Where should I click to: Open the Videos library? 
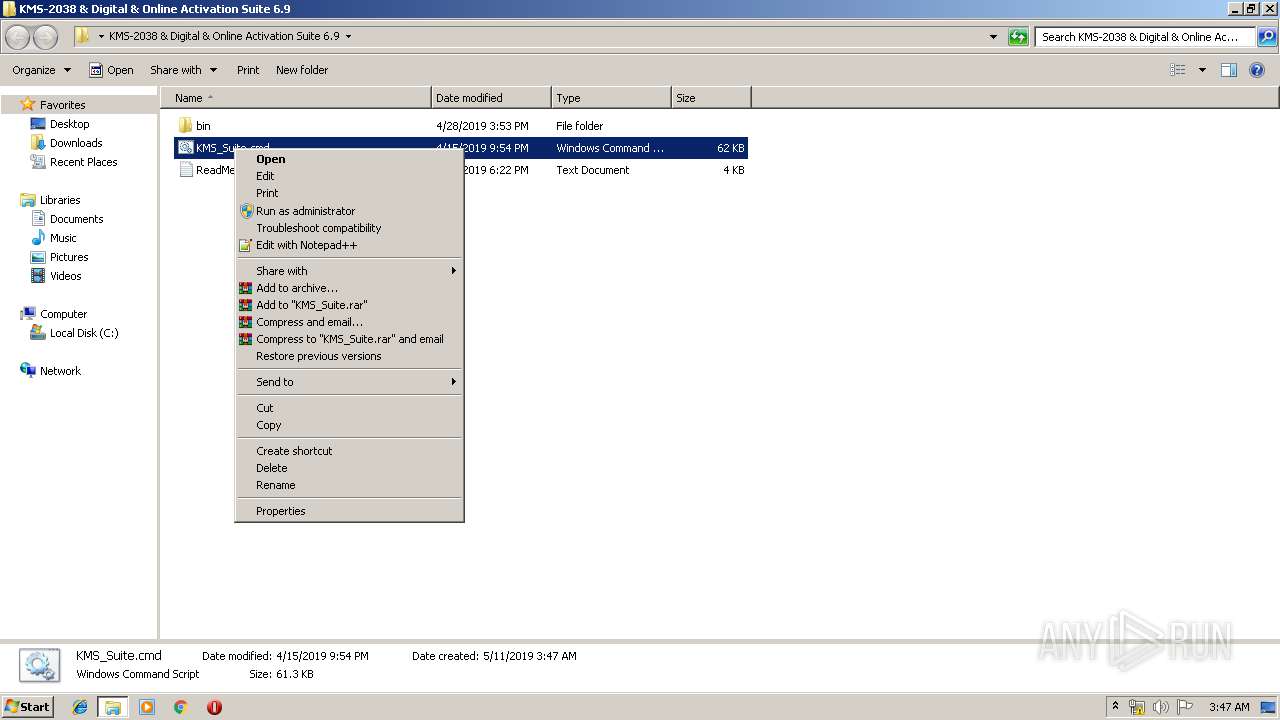[65, 276]
